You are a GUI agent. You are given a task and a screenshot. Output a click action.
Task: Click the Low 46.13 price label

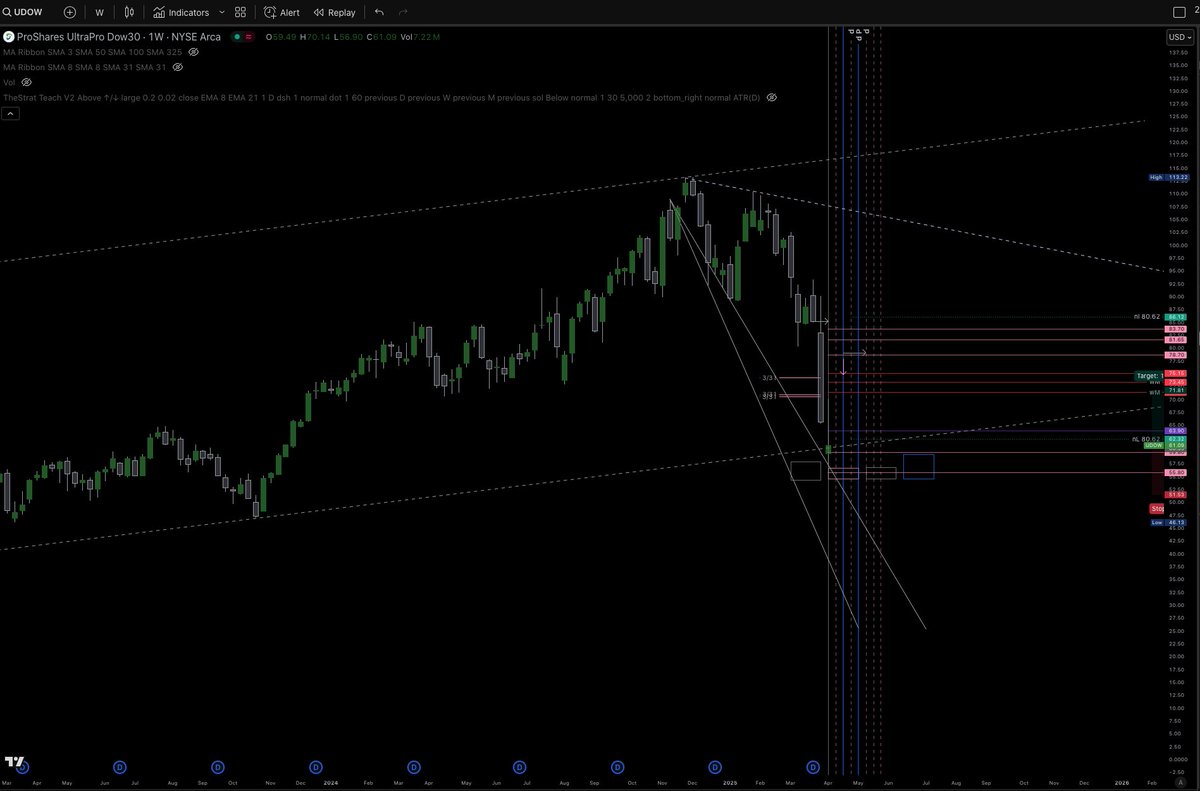coord(1169,522)
